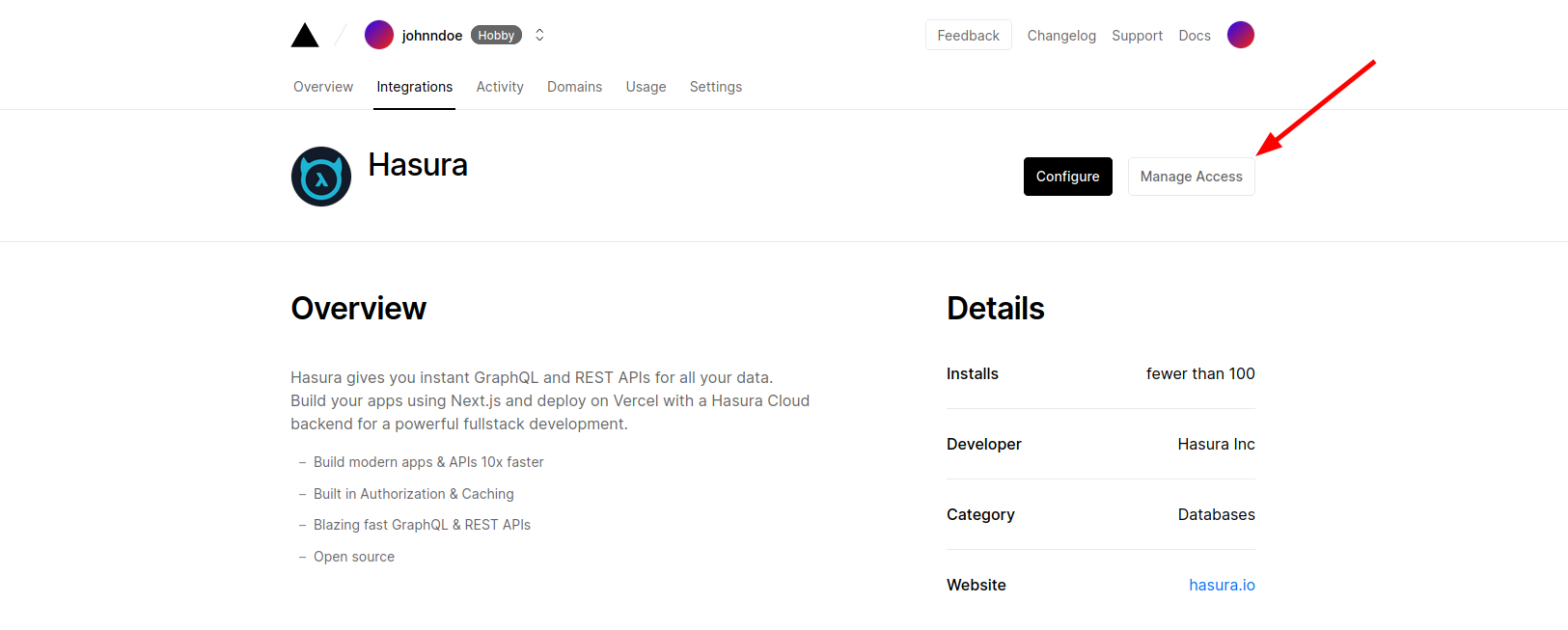
Task: Click the Manage Access button
Action: click(x=1191, y=177)
